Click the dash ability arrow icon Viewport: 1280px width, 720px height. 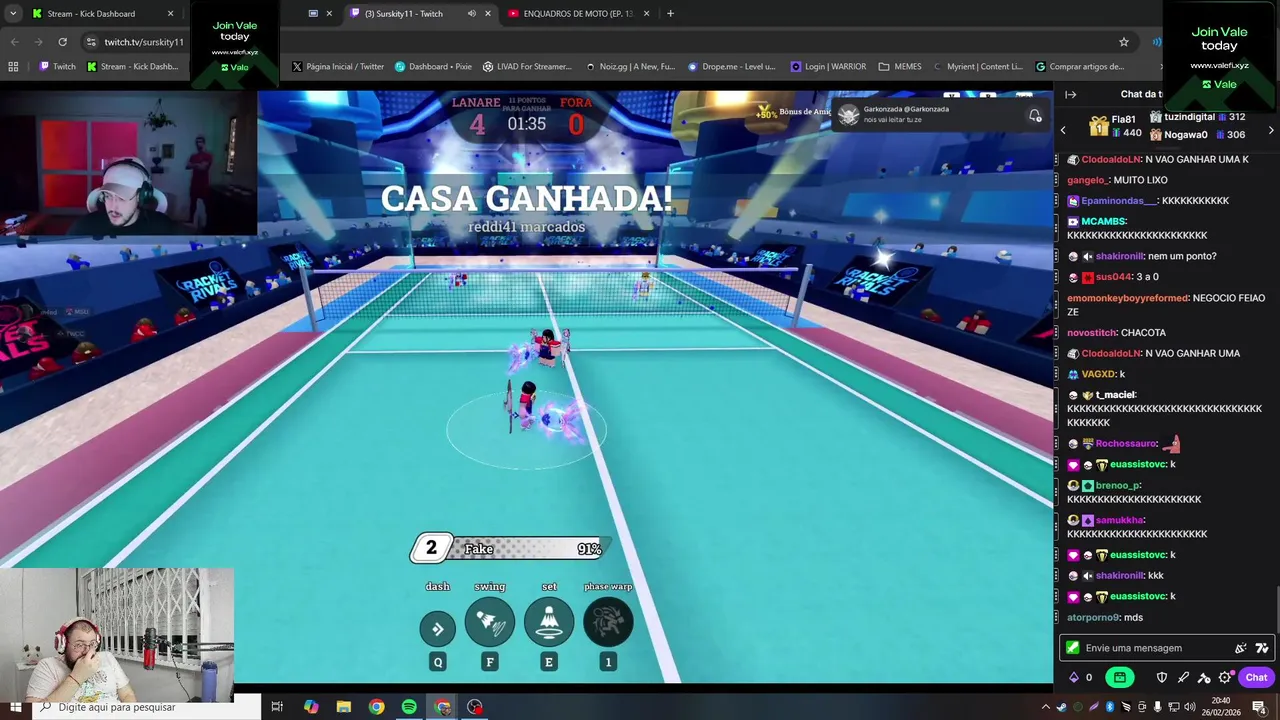click(x=437, y=629)
